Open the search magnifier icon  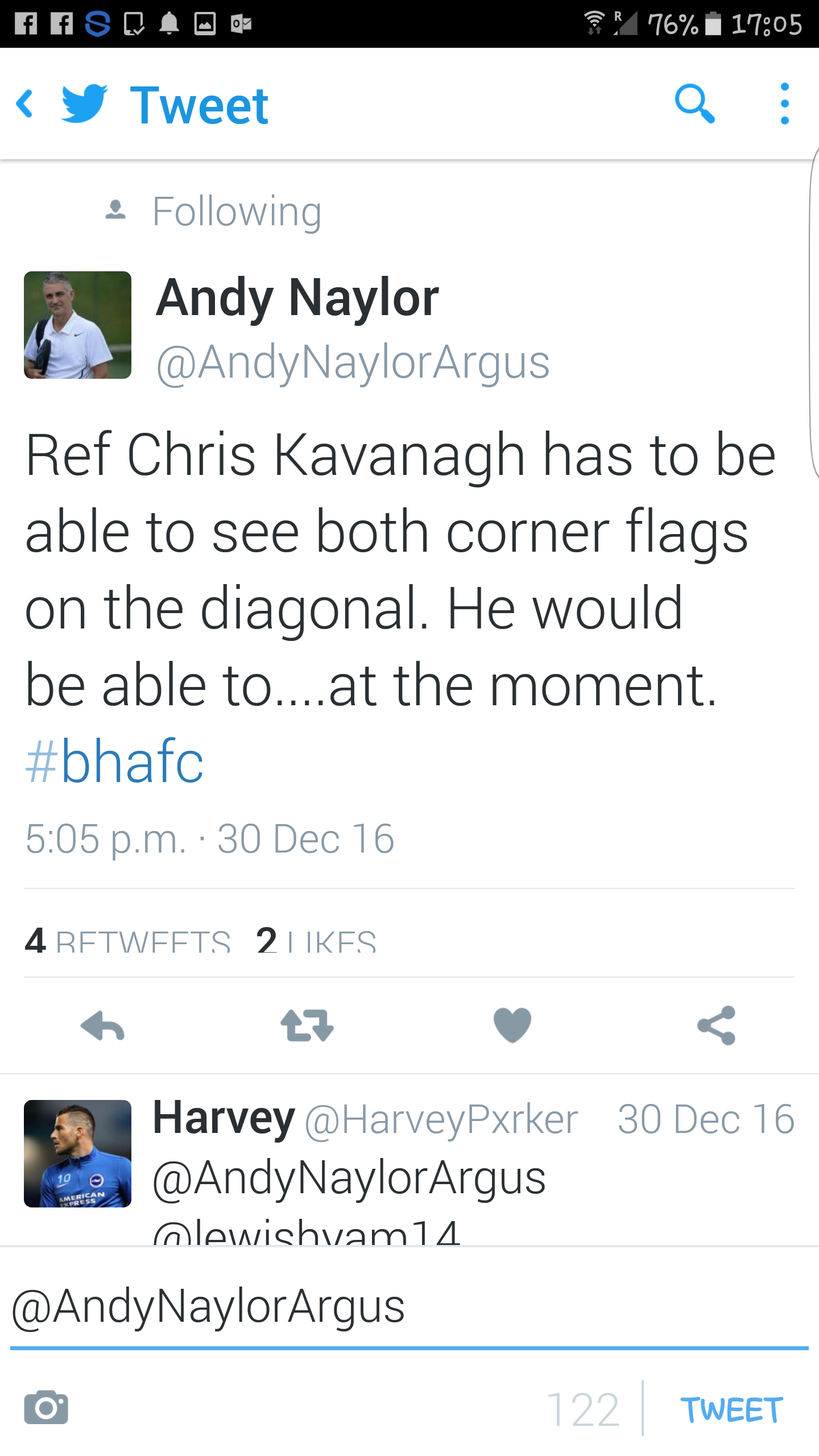click(x=694, y=104)
